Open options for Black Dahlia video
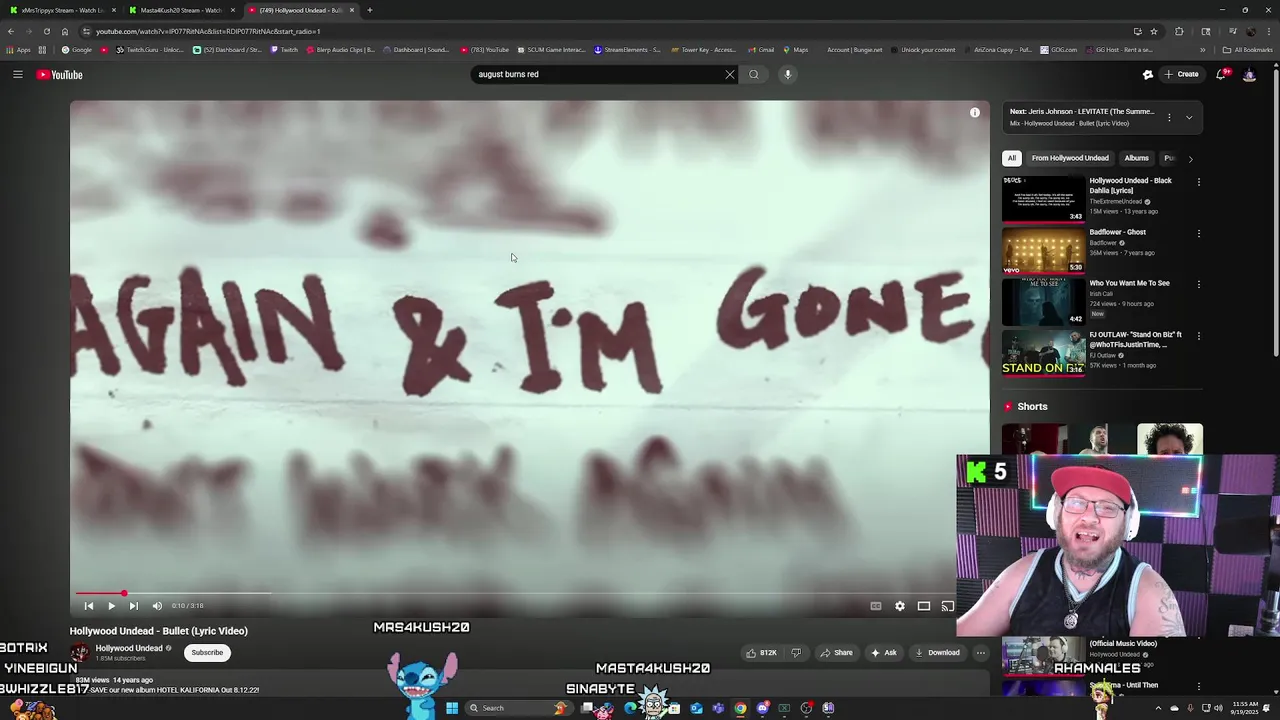1280x720 pixels. 1199,182
